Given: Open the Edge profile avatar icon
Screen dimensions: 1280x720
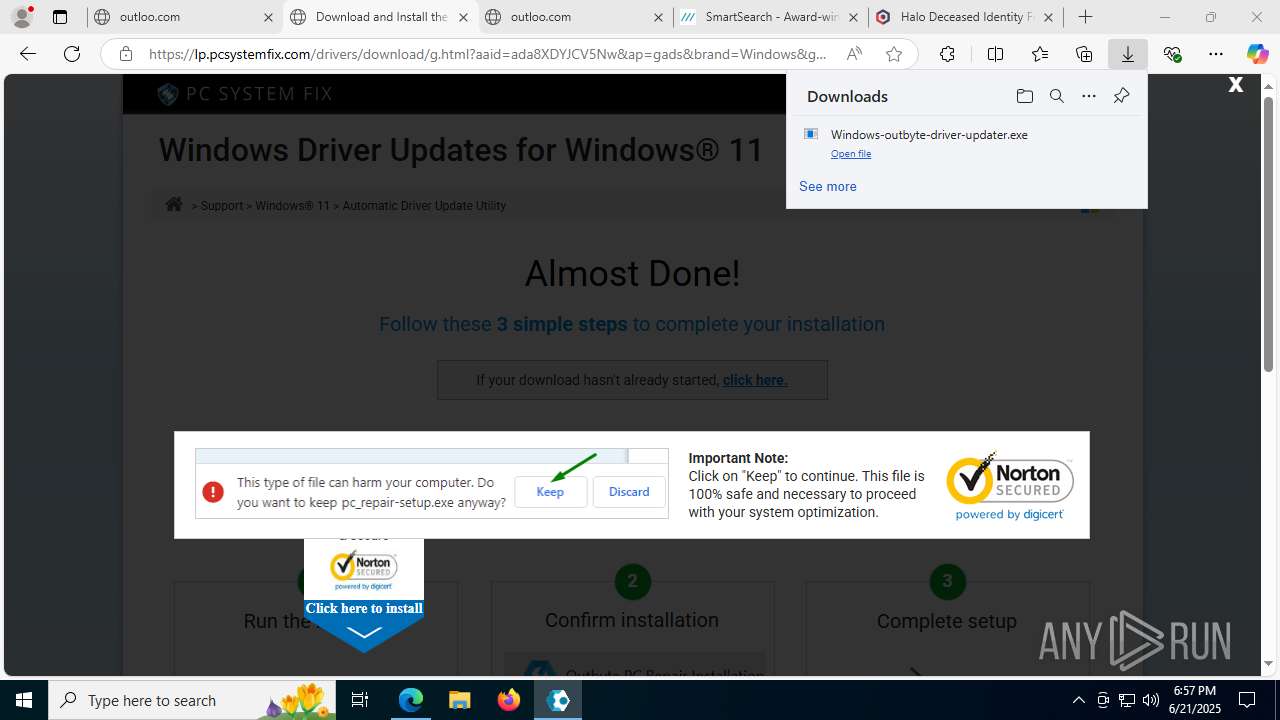Looking at the screenshot, I should (22, 17).
